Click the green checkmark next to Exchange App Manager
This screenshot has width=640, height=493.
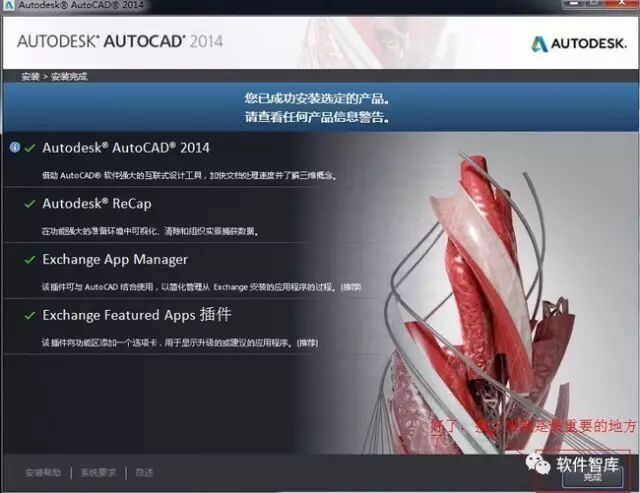click(x=30, y=260)
